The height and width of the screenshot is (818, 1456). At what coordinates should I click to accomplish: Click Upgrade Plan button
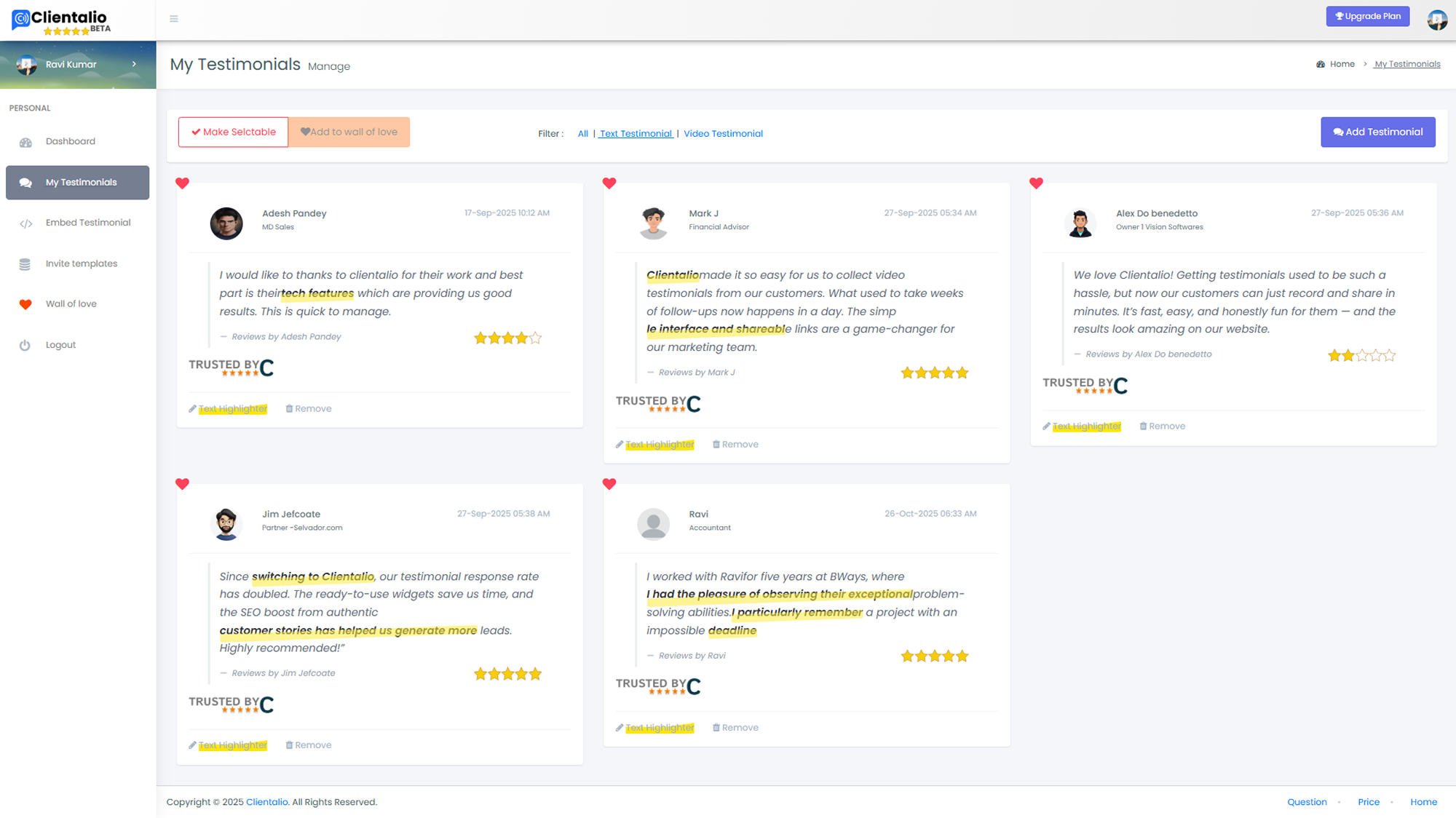click(1367, 16)
